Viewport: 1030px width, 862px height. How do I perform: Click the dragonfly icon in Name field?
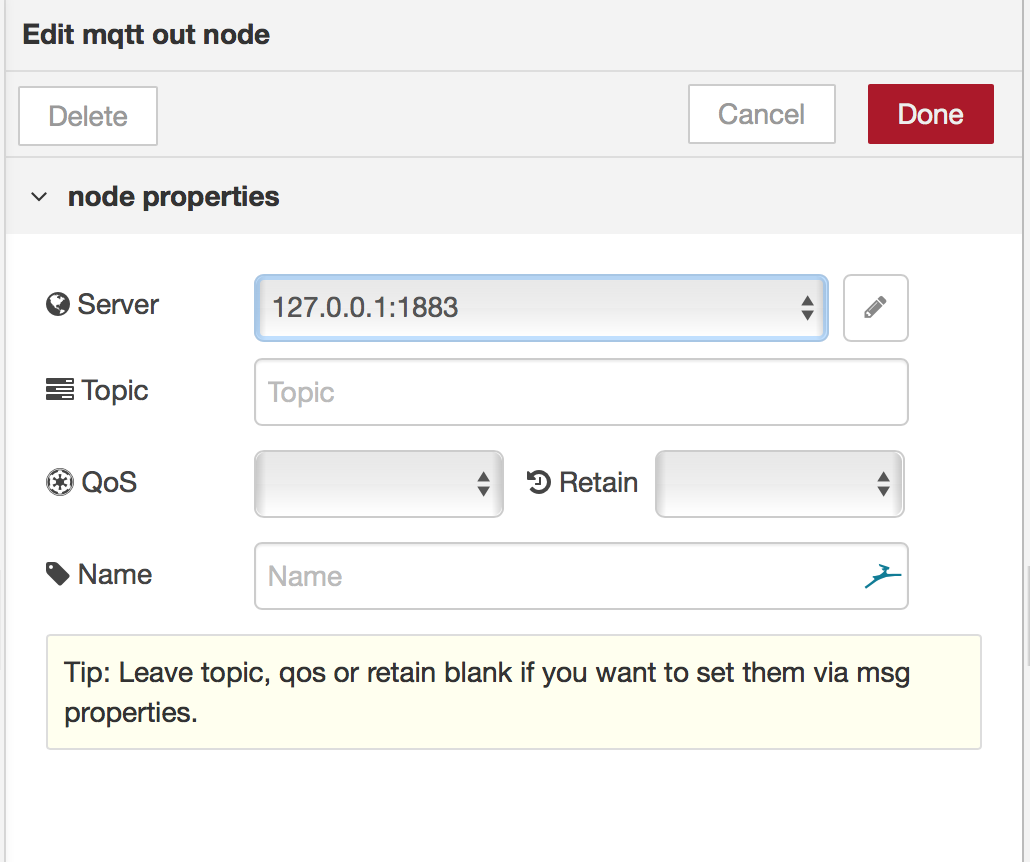[882, 576]
